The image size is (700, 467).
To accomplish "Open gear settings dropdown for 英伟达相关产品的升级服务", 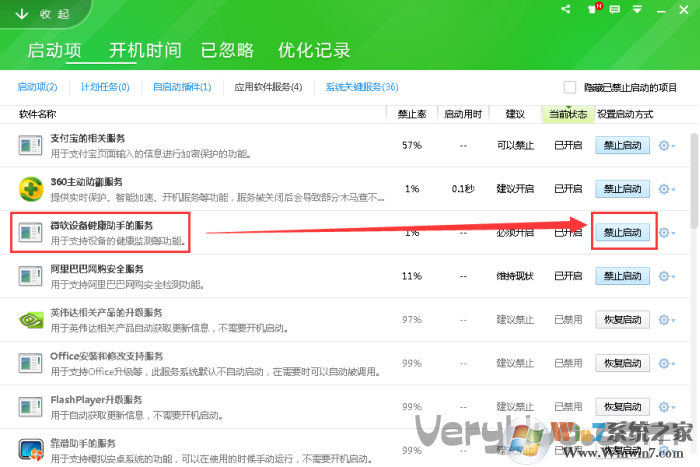I will pos(667,320).
